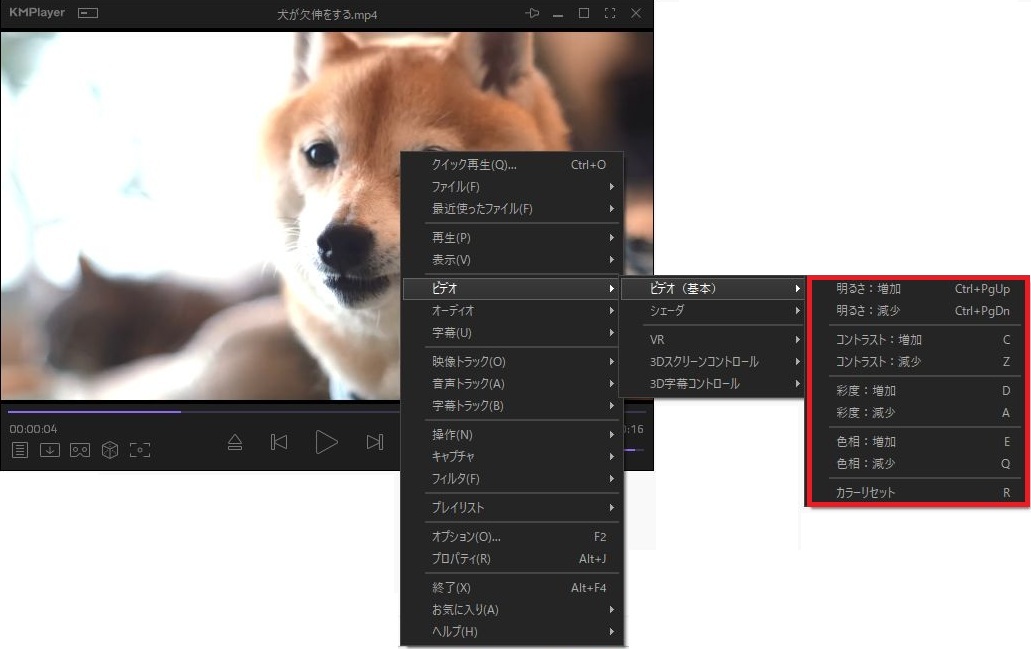
Task: Click the compact mode icon beside KMPlayer
Action: coord(89,14)
